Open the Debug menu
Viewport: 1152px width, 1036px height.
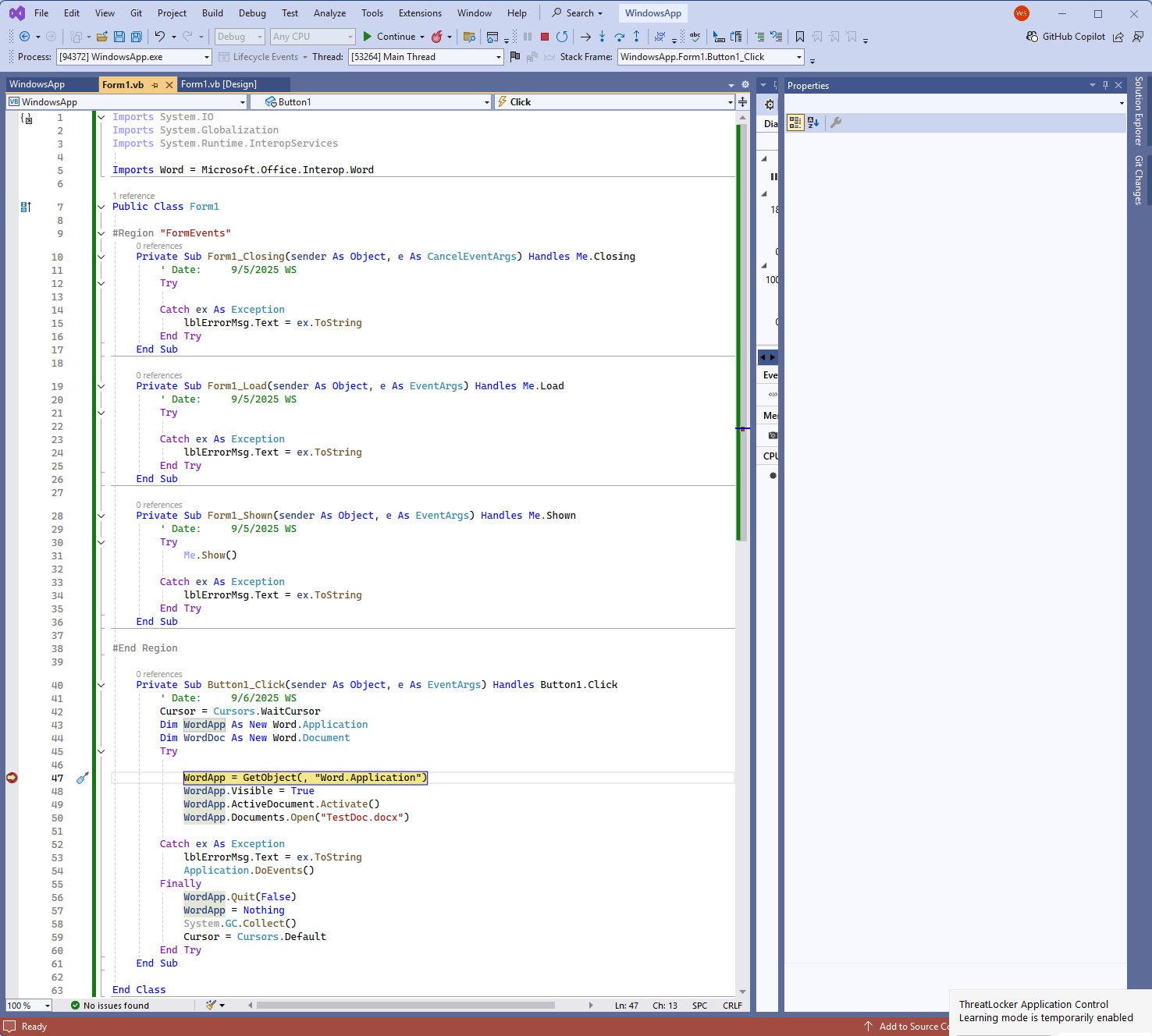point(252,13)
